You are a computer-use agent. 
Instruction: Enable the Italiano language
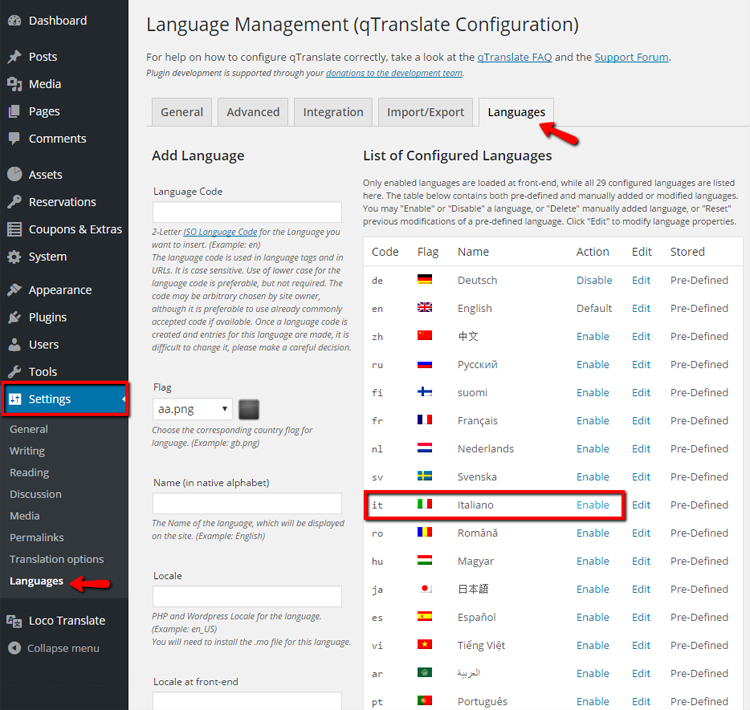(593, 505)
